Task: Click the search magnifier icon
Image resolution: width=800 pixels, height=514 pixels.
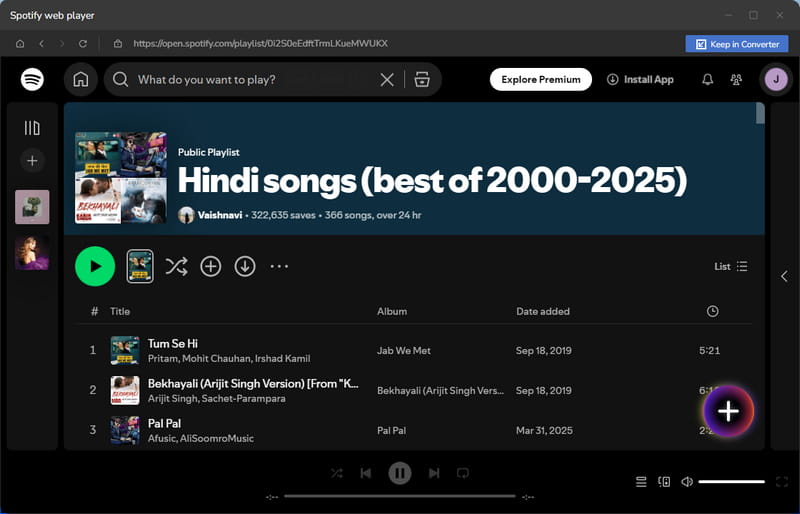Action: coord(120,79)
